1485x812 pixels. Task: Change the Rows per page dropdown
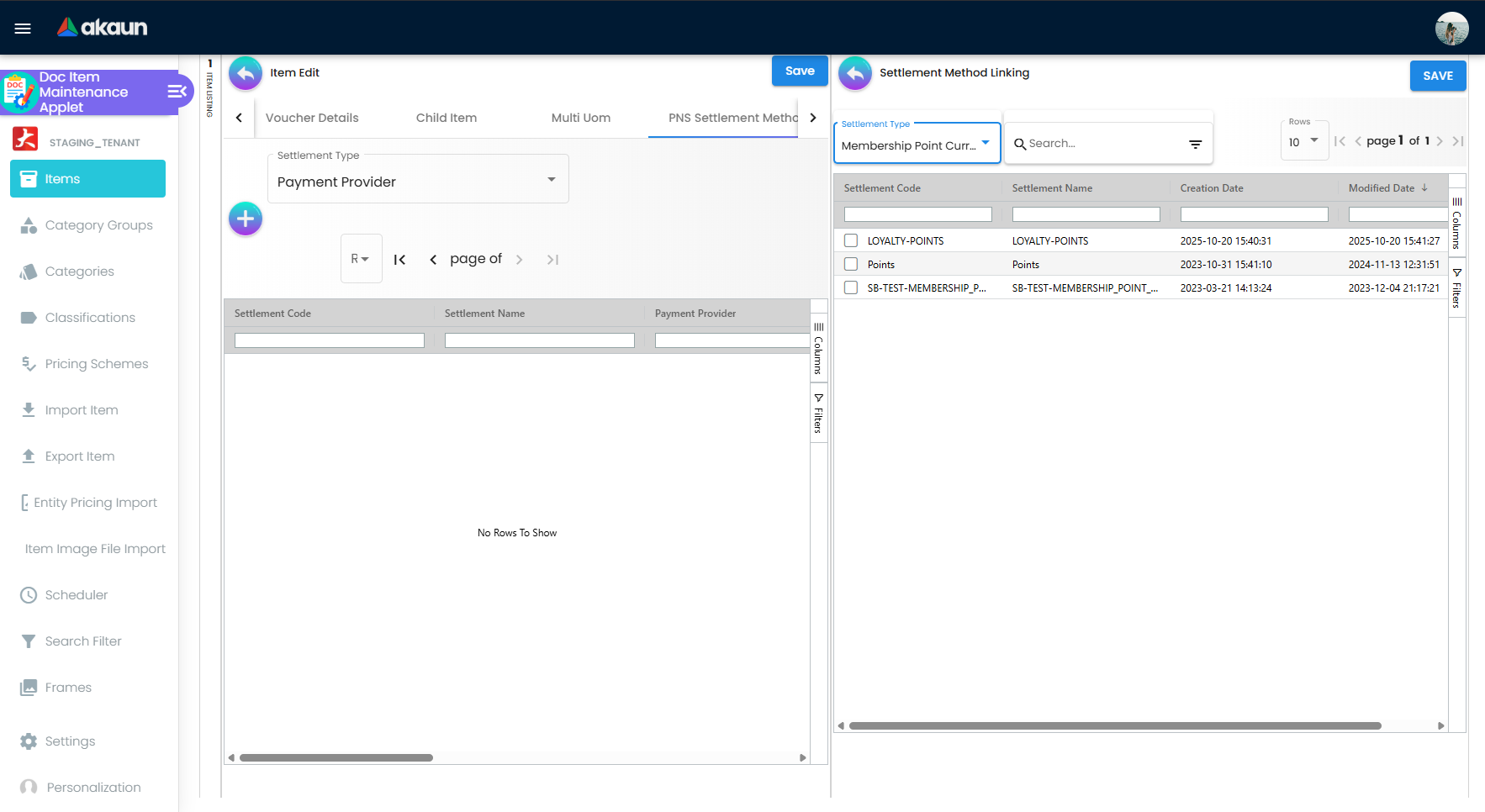(1303, 142)
